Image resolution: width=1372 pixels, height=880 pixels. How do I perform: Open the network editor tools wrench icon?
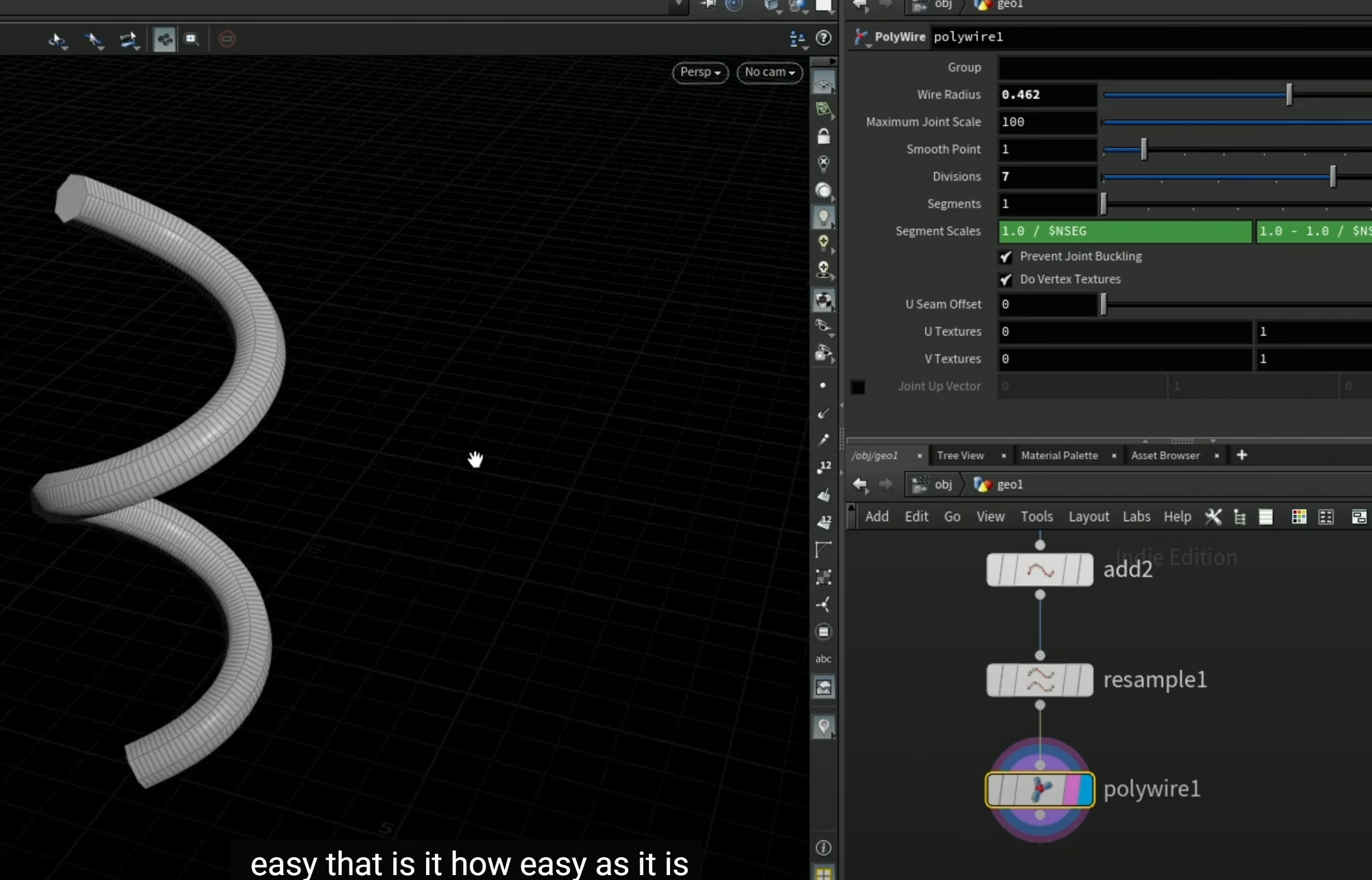point(1213,516)
